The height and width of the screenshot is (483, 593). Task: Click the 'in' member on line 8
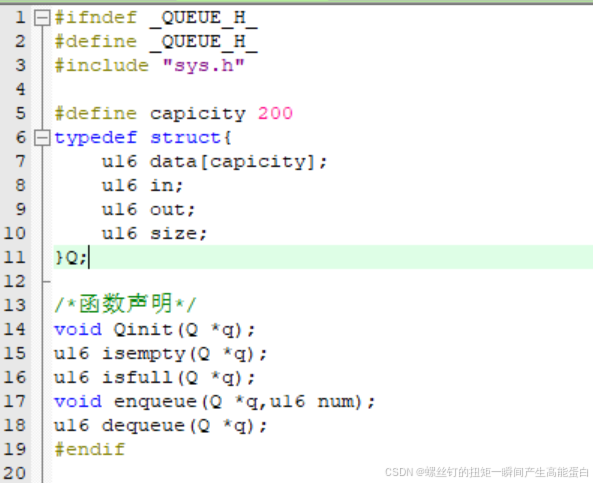161,186
